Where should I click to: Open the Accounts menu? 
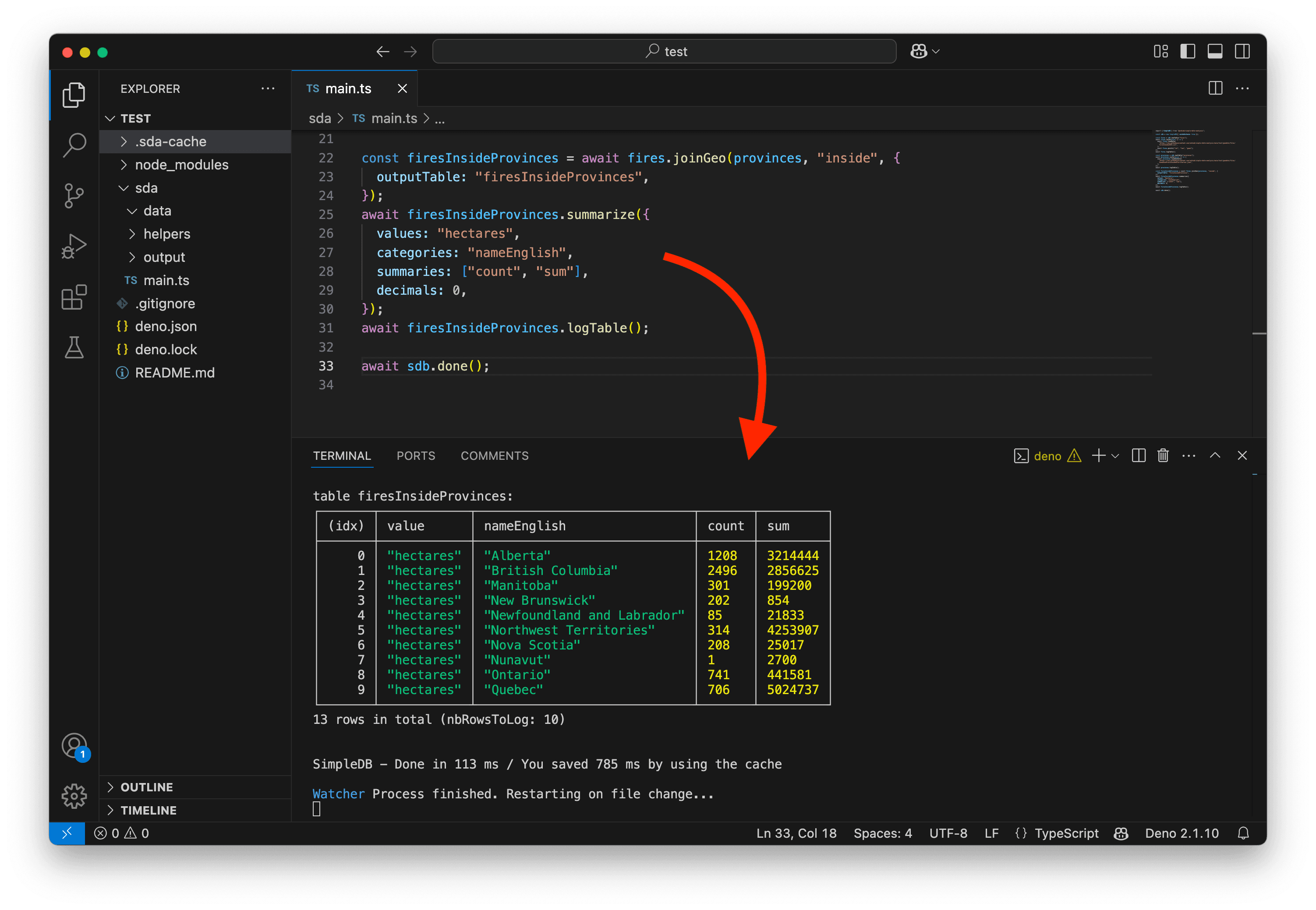point(74,746)
